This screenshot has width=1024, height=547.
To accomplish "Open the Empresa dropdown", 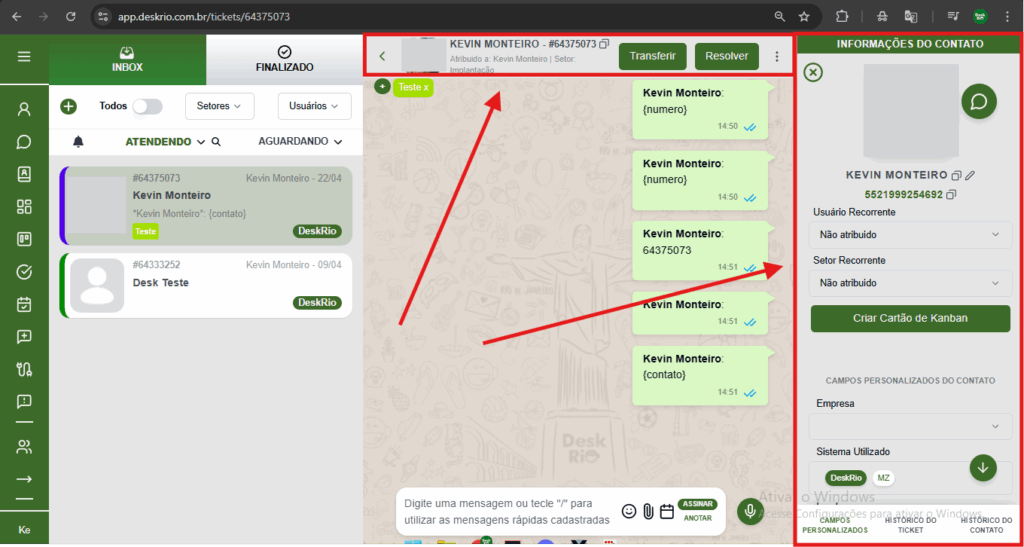I will [910, 426].
